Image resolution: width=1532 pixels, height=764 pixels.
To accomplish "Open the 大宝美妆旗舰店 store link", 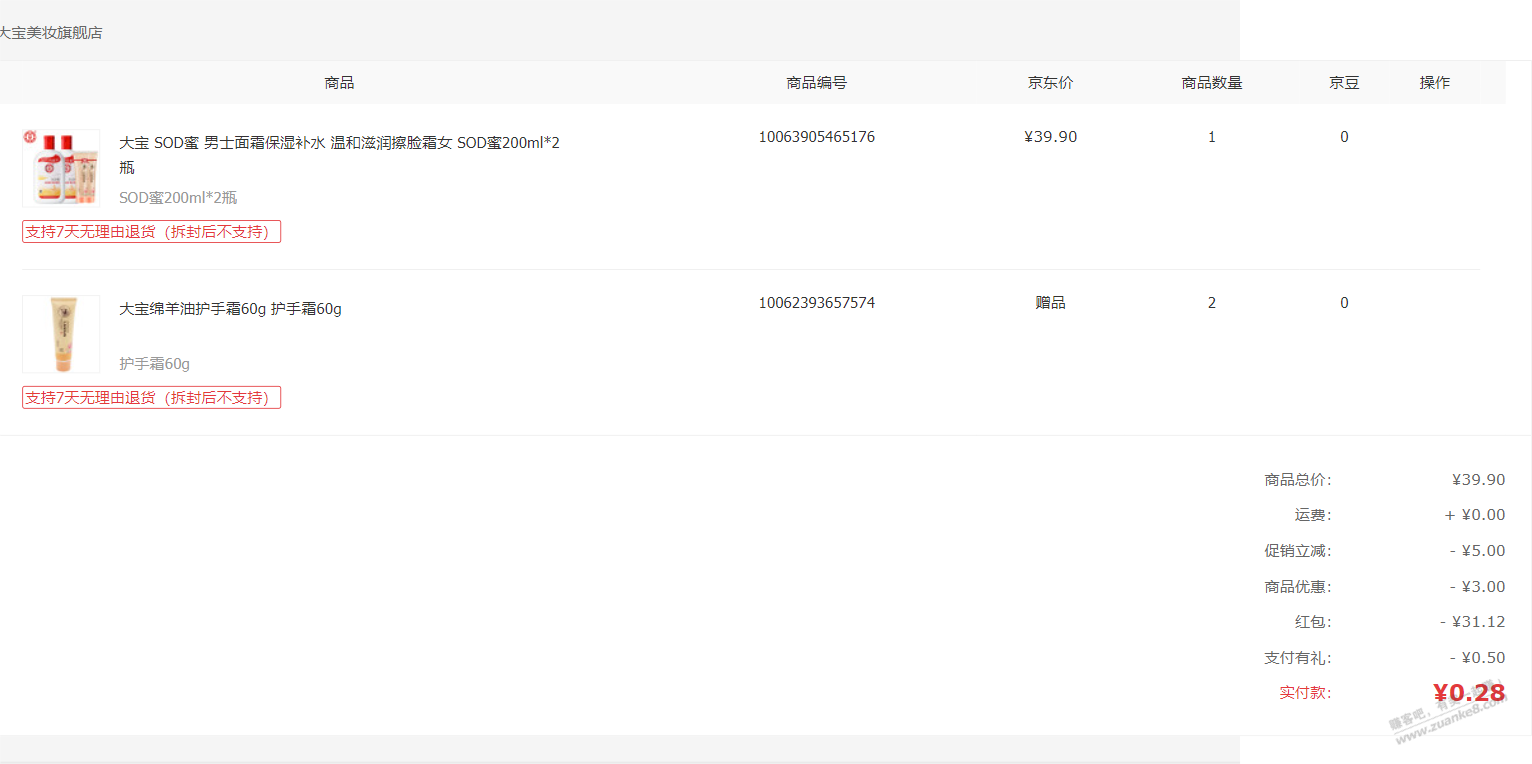I will click(50, 33).
